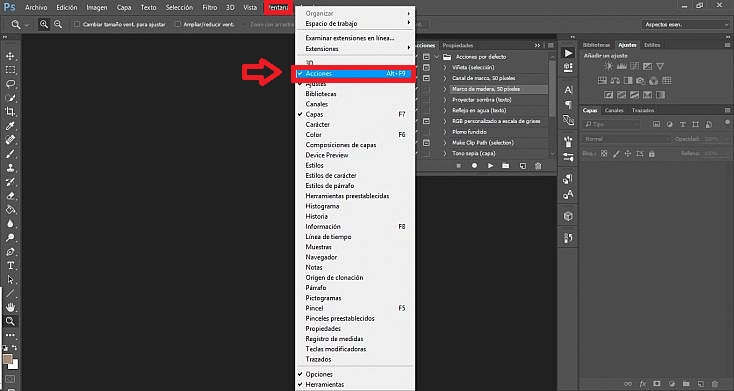Open the 'Normal' blend mode dropdown

(x=626, y=139)
